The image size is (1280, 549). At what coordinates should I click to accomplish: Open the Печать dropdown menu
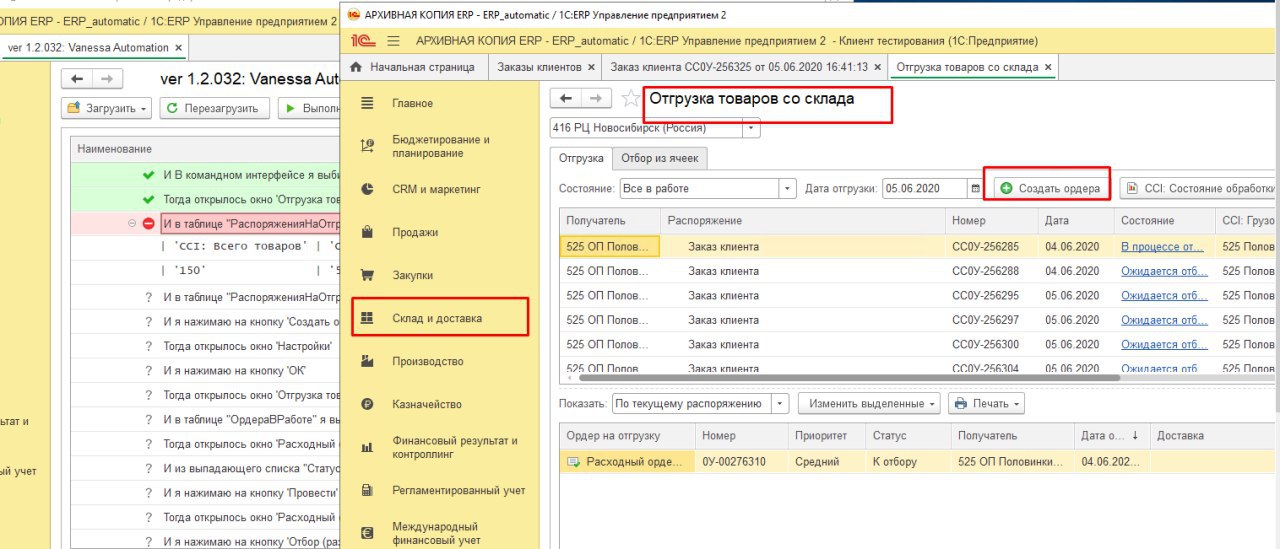coord(986,404)
